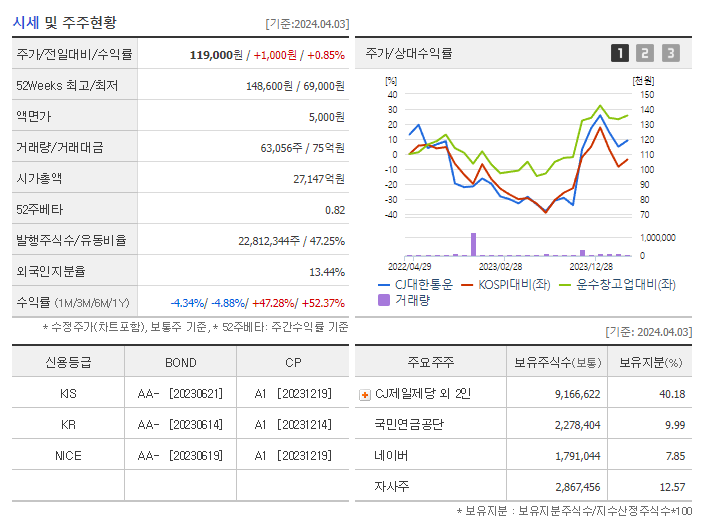Click the +52.37% one-year return
This screenshot has width=702, height=525.
pyautogui.click(x=323, y=303)
